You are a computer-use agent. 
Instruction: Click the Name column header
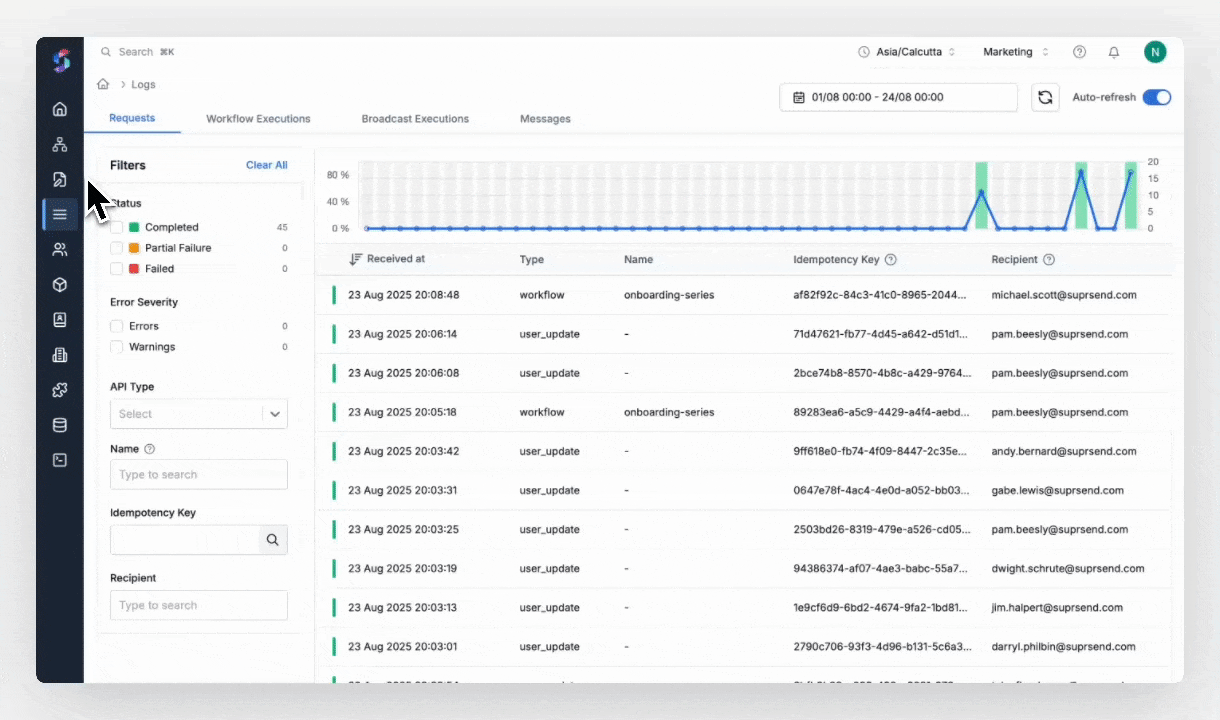638,260
